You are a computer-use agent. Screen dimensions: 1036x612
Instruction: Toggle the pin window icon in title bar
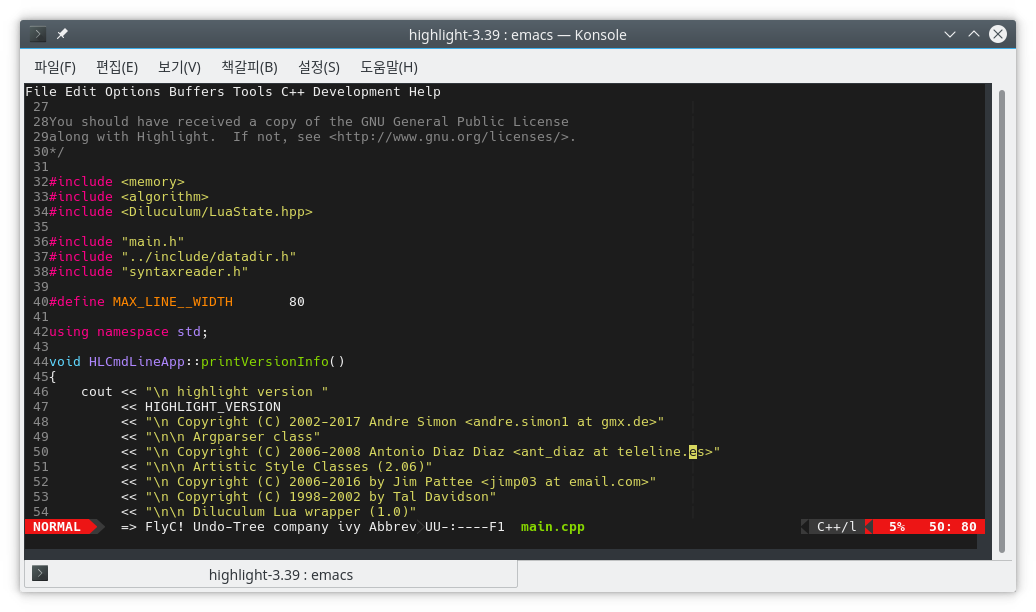(62, 34)
